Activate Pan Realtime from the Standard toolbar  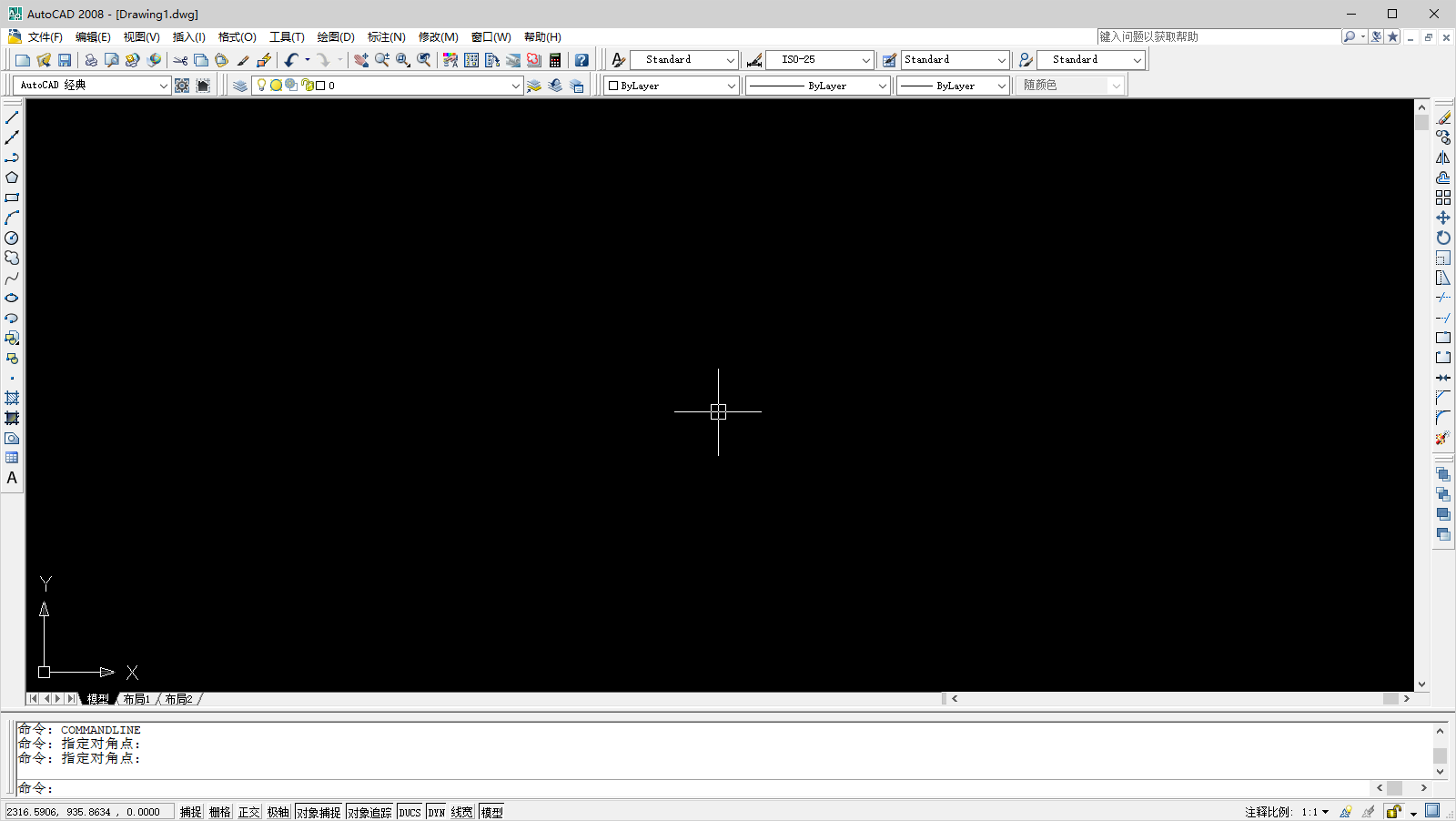359,60
